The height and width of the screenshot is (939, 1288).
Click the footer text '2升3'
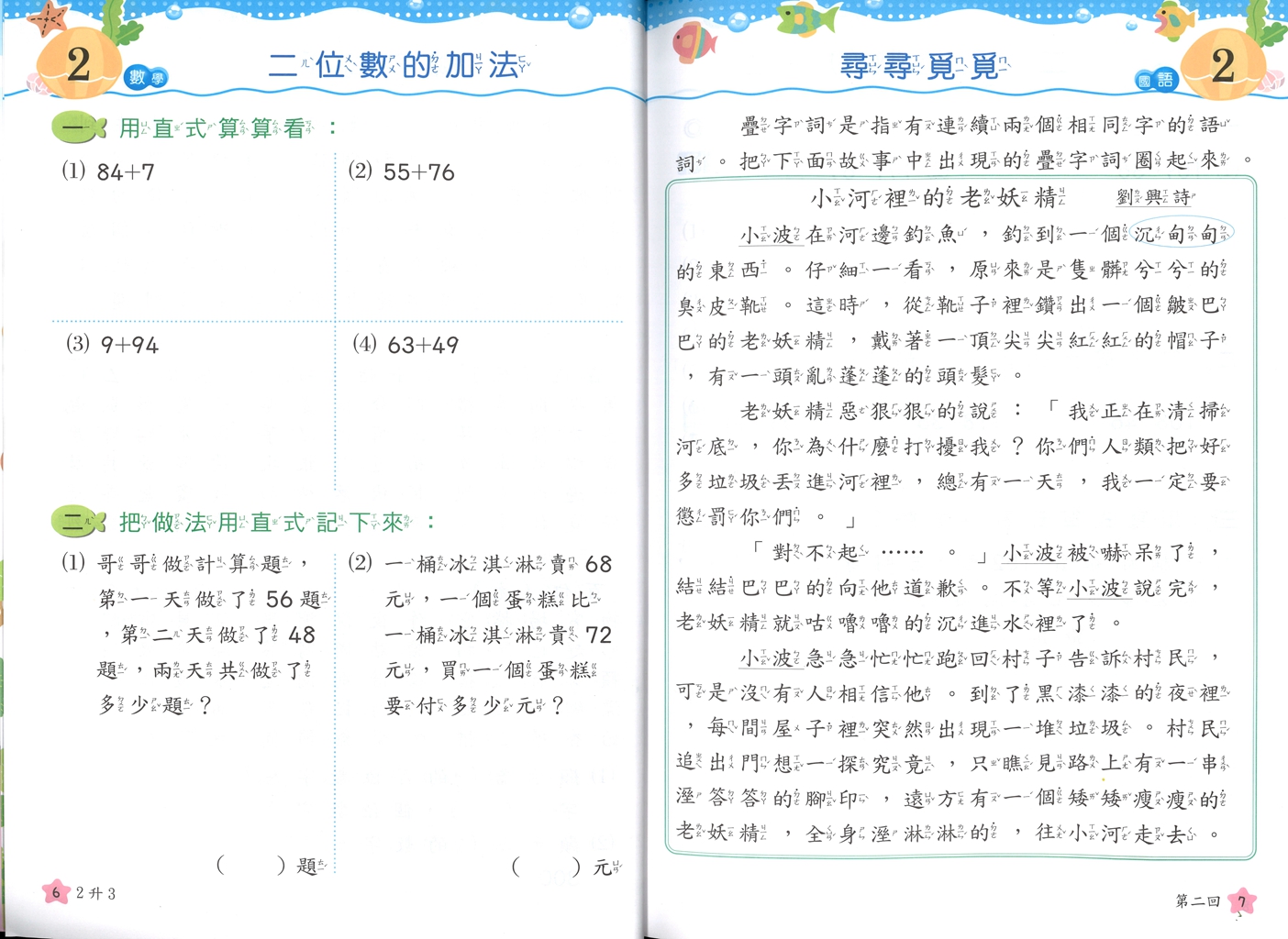95,893
